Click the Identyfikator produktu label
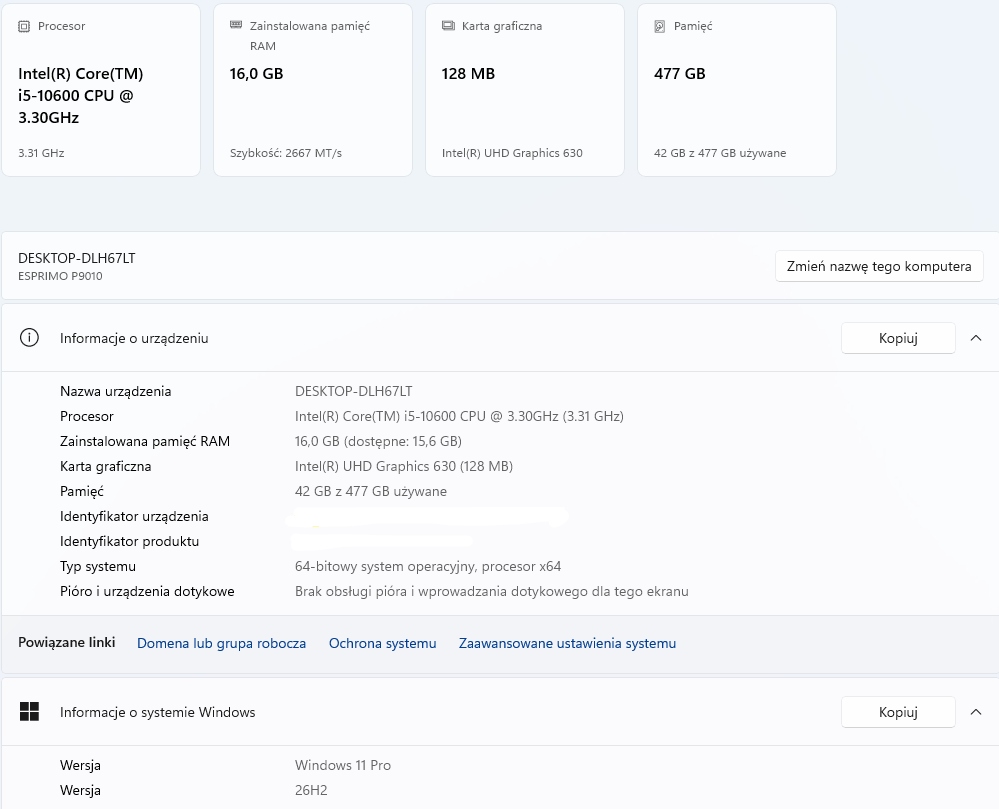Viewport: 999px width, 809px height. click(x=129, y=541)
